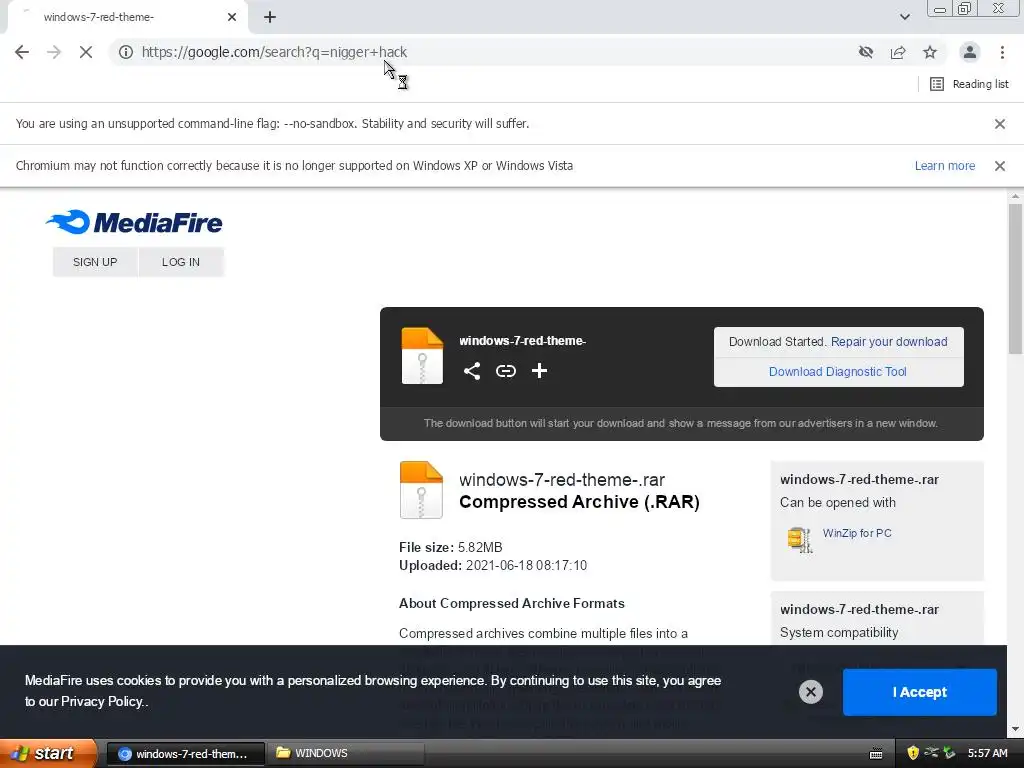Click the share icon for the file
Screen dimensions: 1024x768
472,372
